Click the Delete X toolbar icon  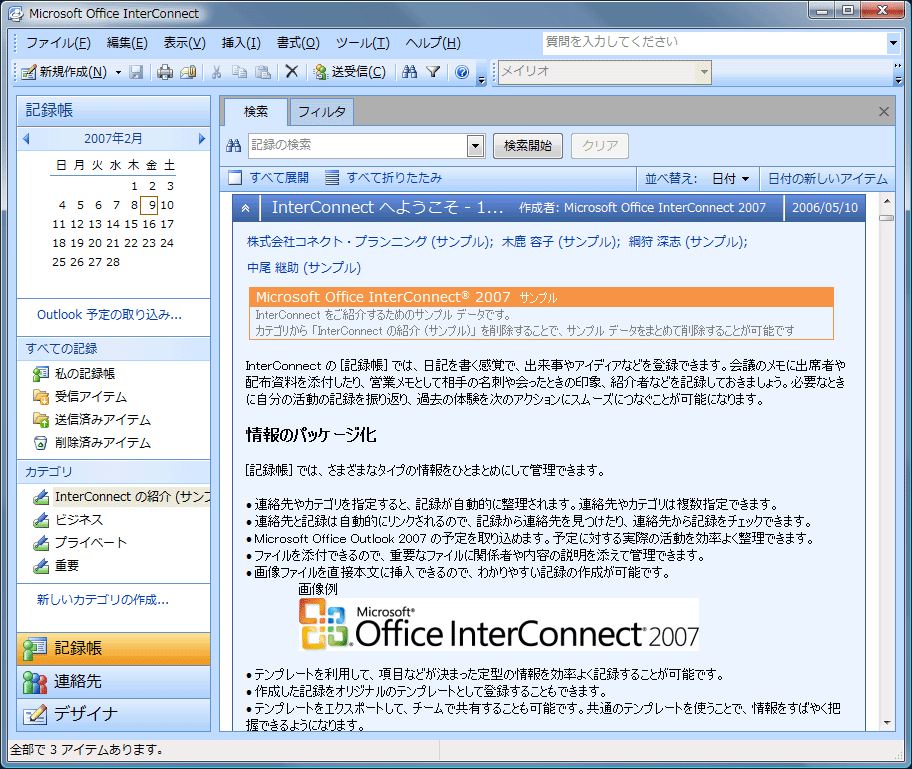[292, 72]
